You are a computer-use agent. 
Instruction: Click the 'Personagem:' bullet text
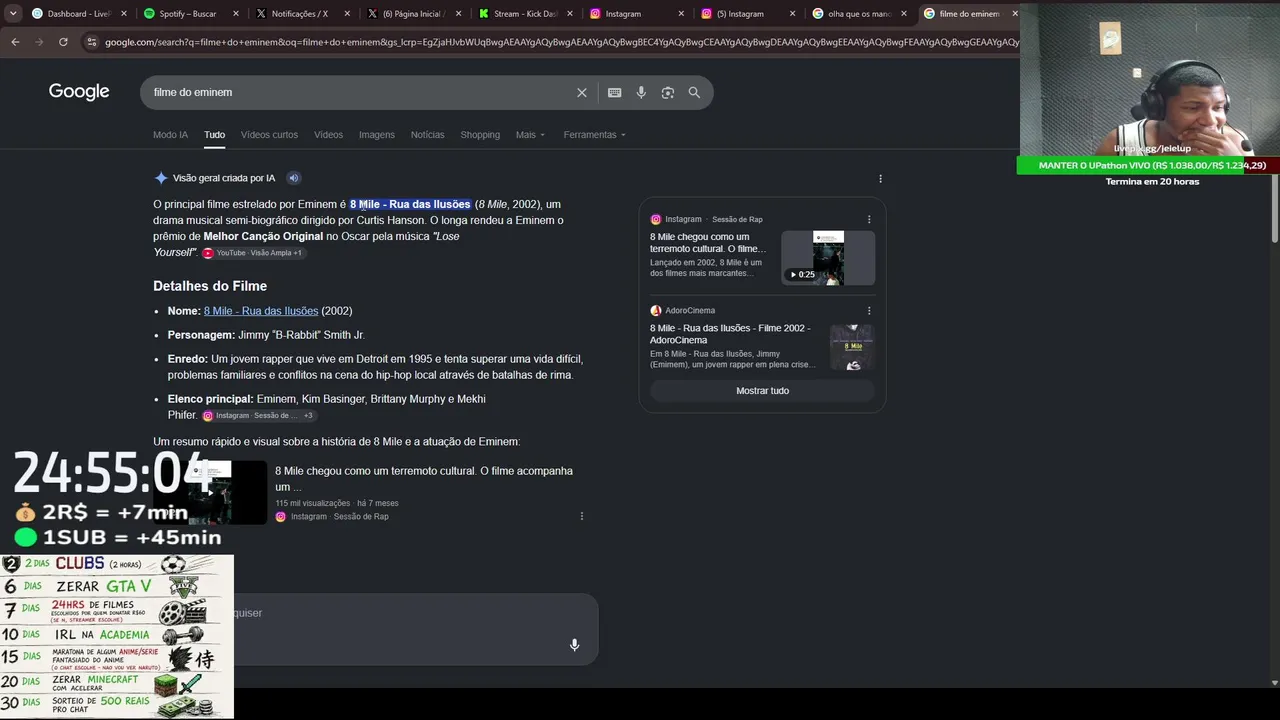[201, 335]
